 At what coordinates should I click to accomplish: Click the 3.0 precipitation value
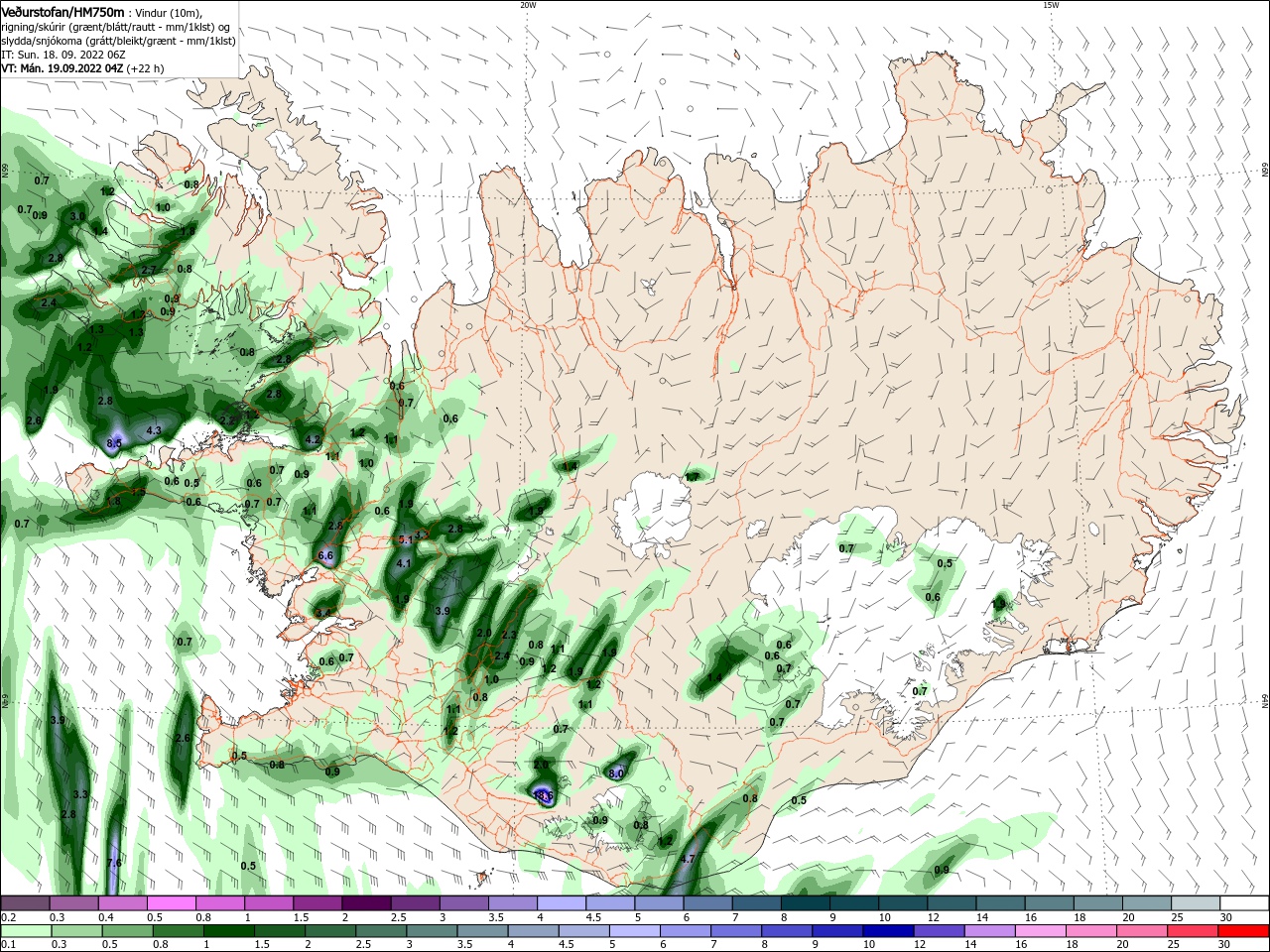76,215
